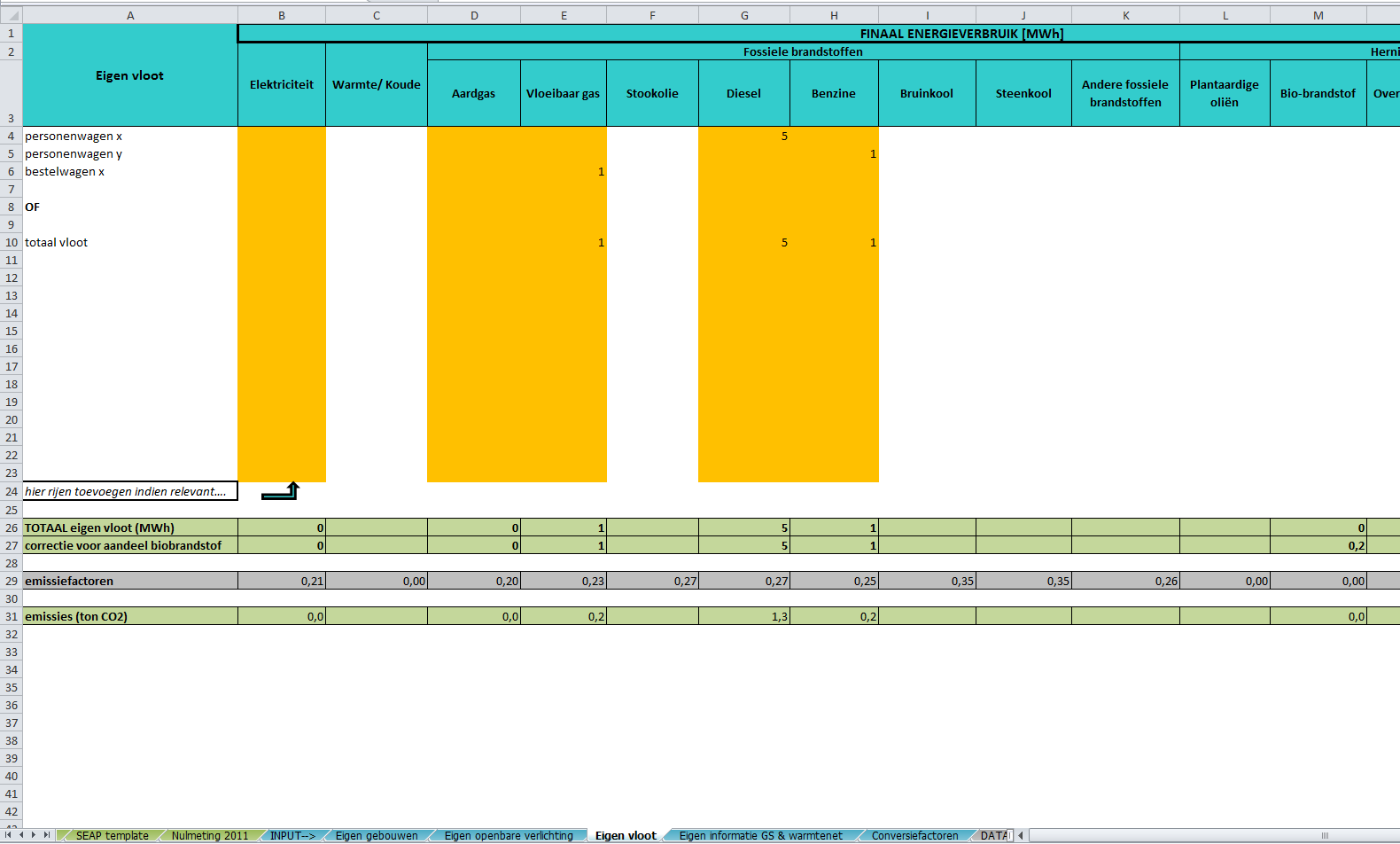The height and width of the screenshot is (844, 1400).
Task: Click the next sheet tab arrow
Action: pos(34,835)
